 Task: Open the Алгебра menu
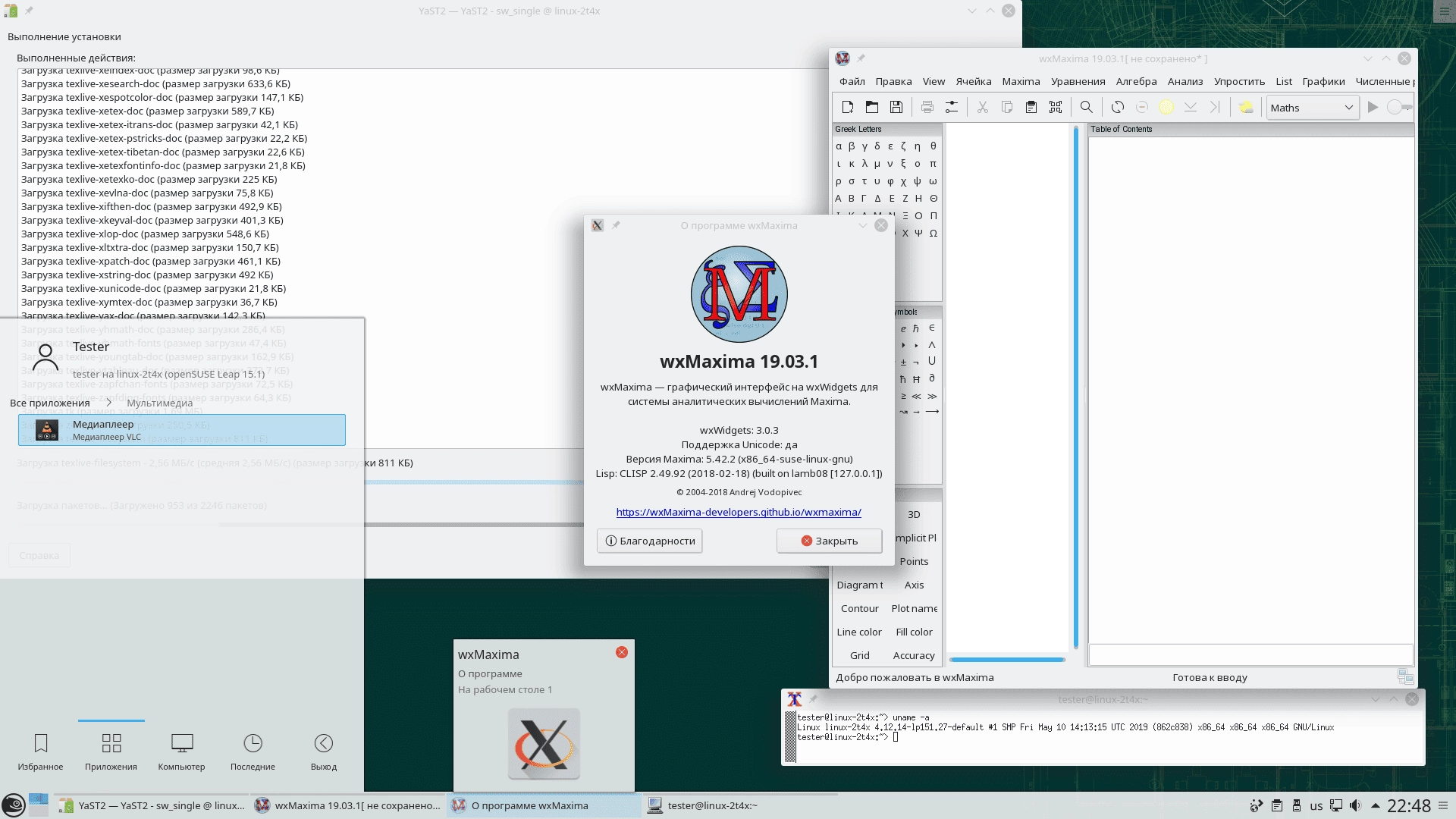(1136, 81)
